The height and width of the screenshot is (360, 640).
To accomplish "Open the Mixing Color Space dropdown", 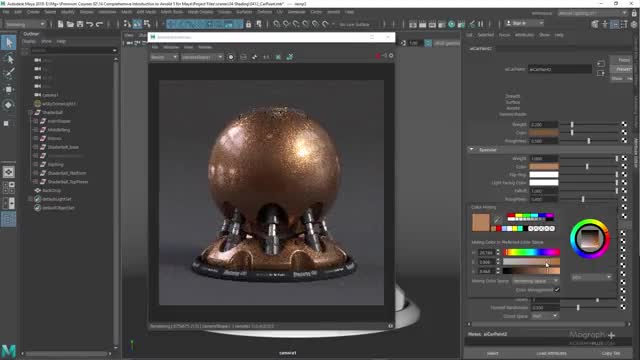I will point(536,281).
